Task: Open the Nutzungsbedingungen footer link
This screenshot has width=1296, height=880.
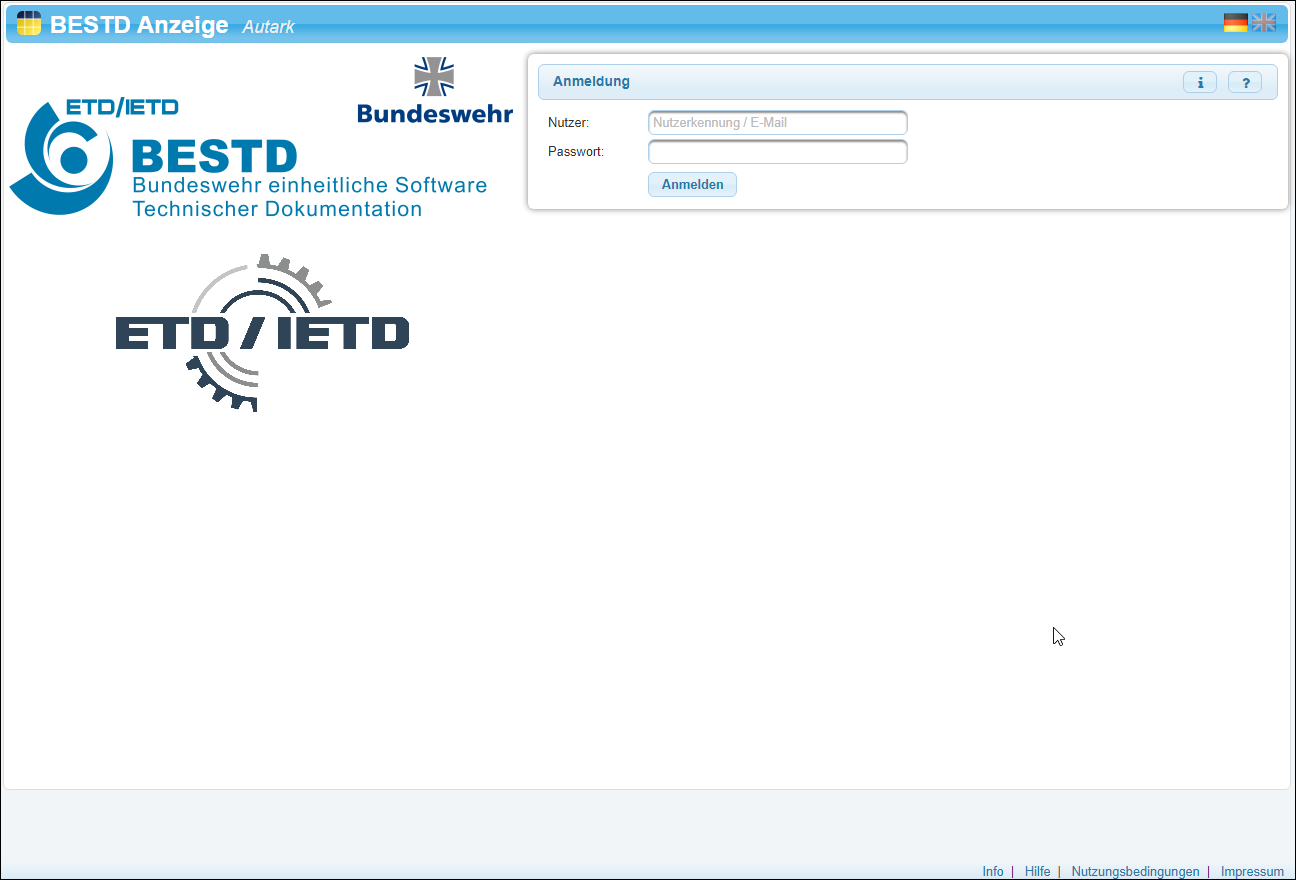Action: 1135,872
